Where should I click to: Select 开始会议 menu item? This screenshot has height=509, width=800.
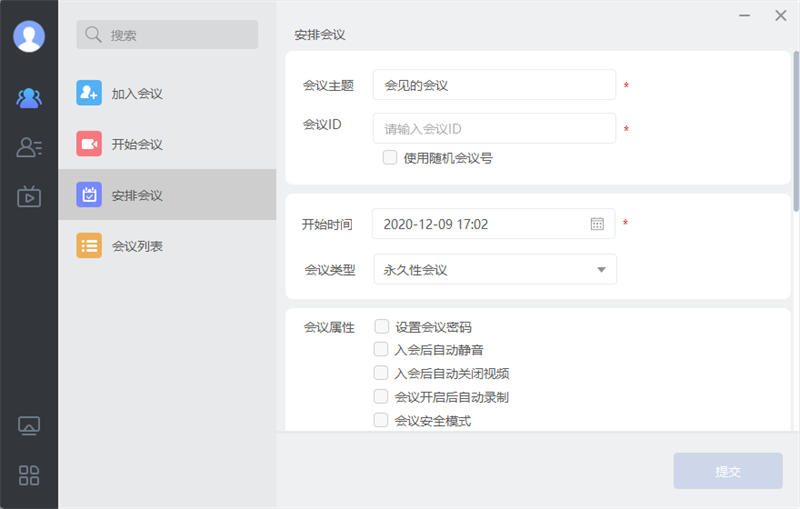pyautogui.click(x=137, y=144)
